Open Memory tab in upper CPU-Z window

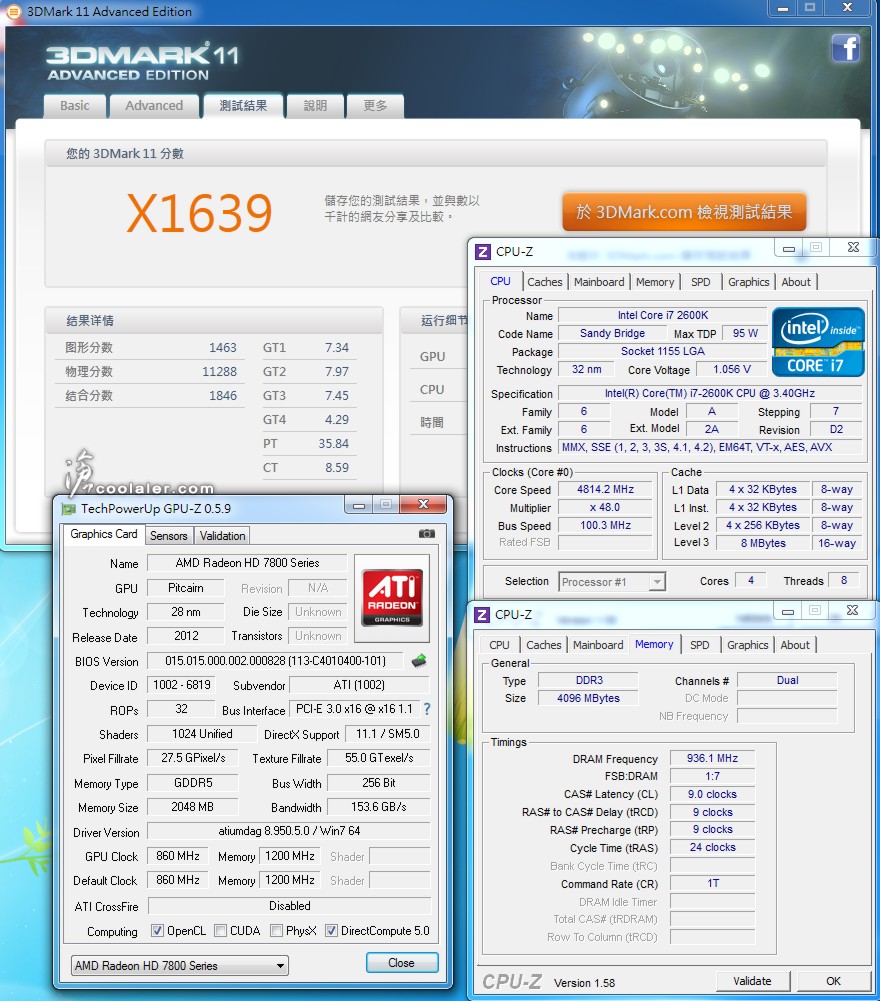click(x=655, y=282)
